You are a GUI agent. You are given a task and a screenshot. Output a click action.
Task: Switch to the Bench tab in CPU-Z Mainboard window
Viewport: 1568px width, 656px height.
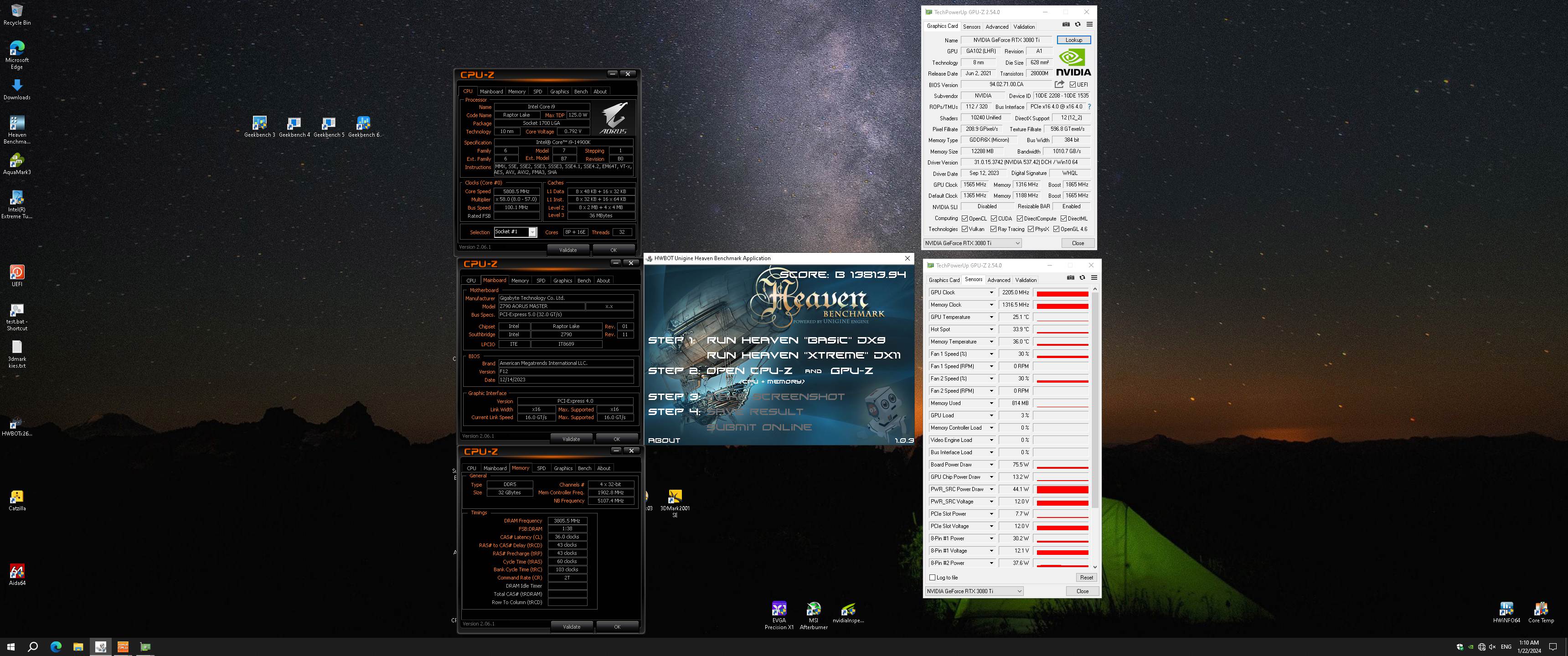point(584,281)
